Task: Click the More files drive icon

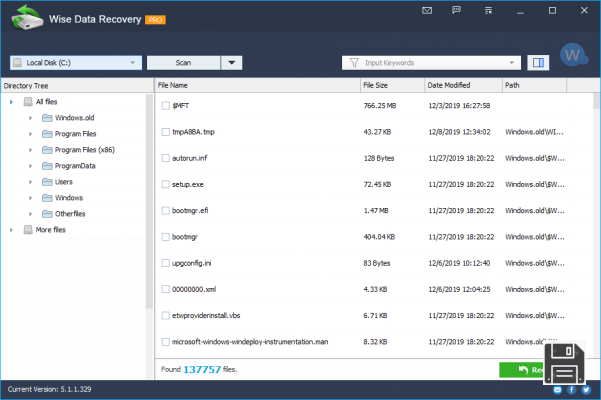Action: pyautogui.click(x=28, y=230)
